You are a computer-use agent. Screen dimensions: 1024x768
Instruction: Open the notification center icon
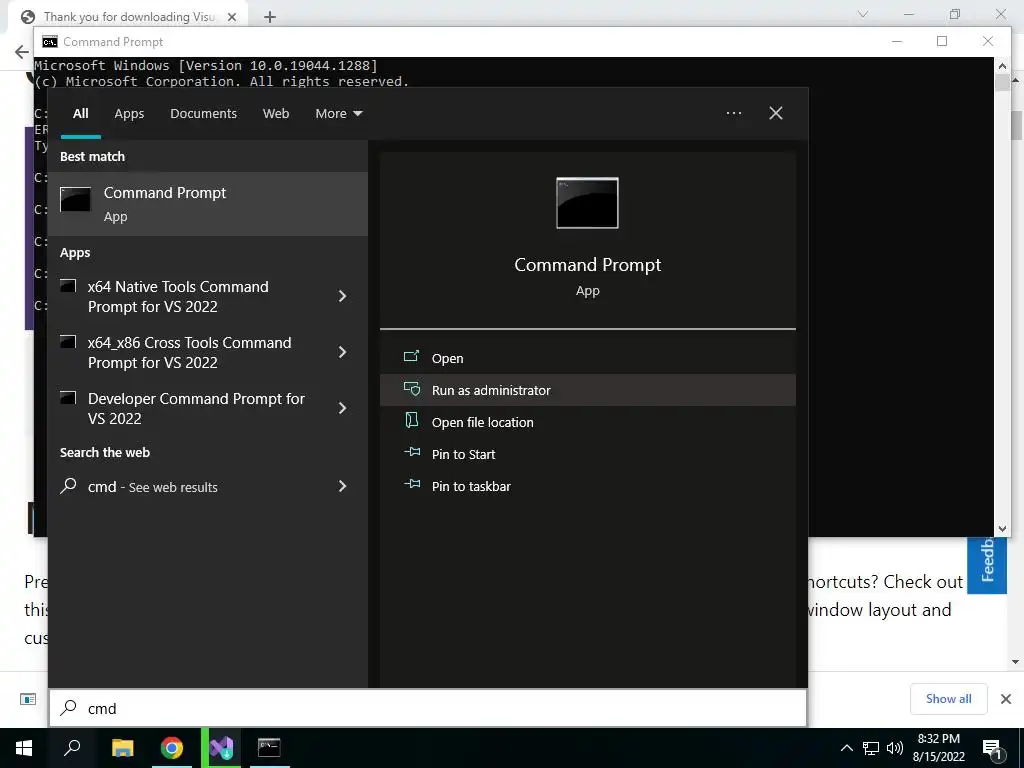click(992, 748)
